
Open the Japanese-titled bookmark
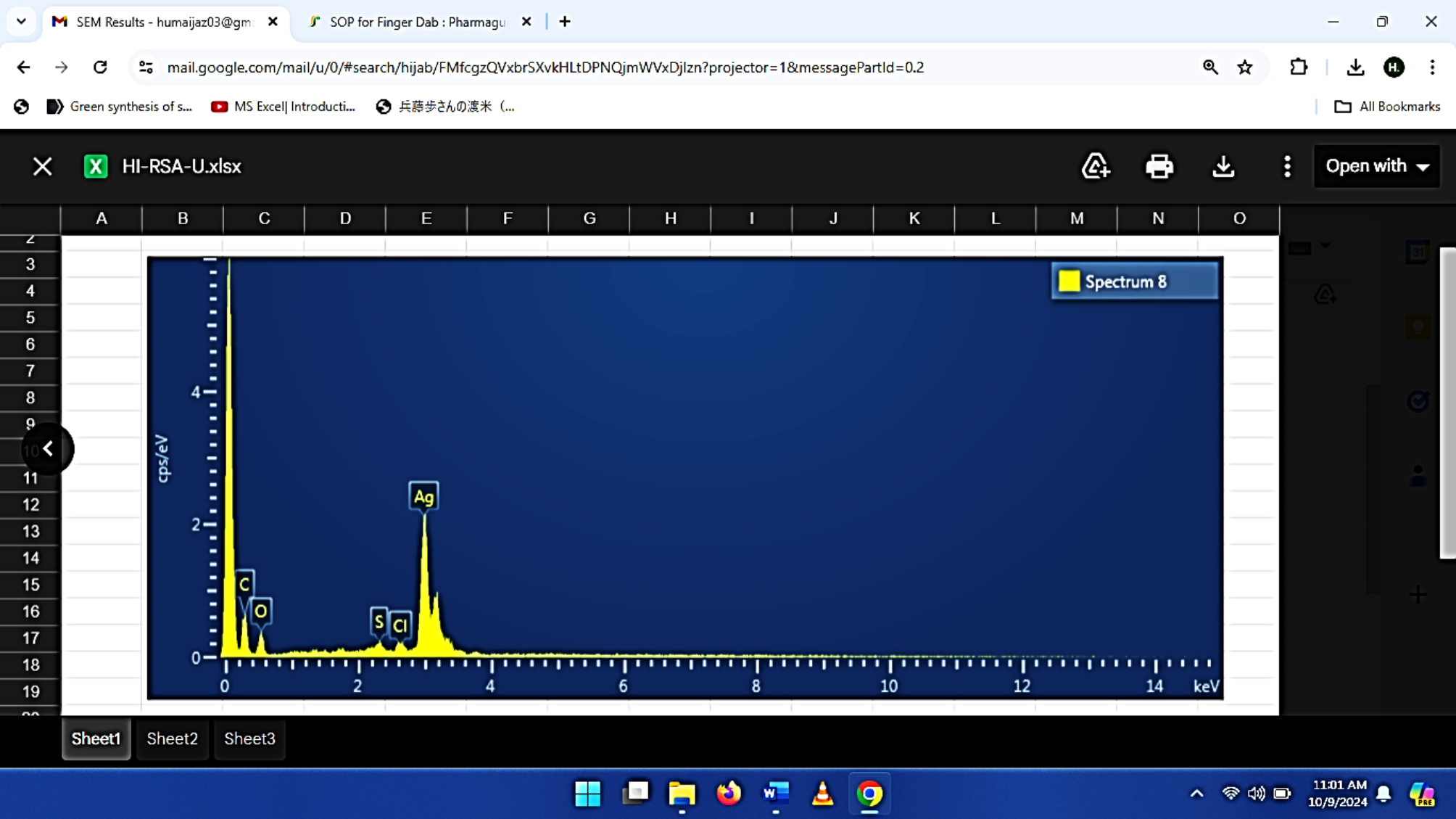(x=445, y=107)
